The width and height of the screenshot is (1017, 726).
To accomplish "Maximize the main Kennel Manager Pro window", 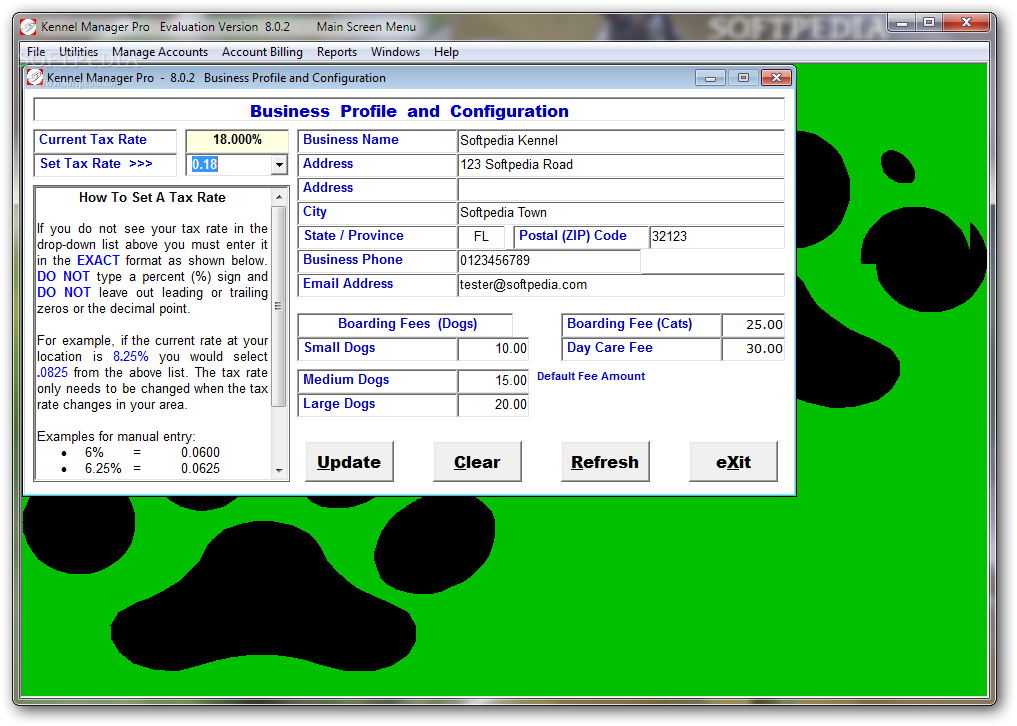I will 929,23.
